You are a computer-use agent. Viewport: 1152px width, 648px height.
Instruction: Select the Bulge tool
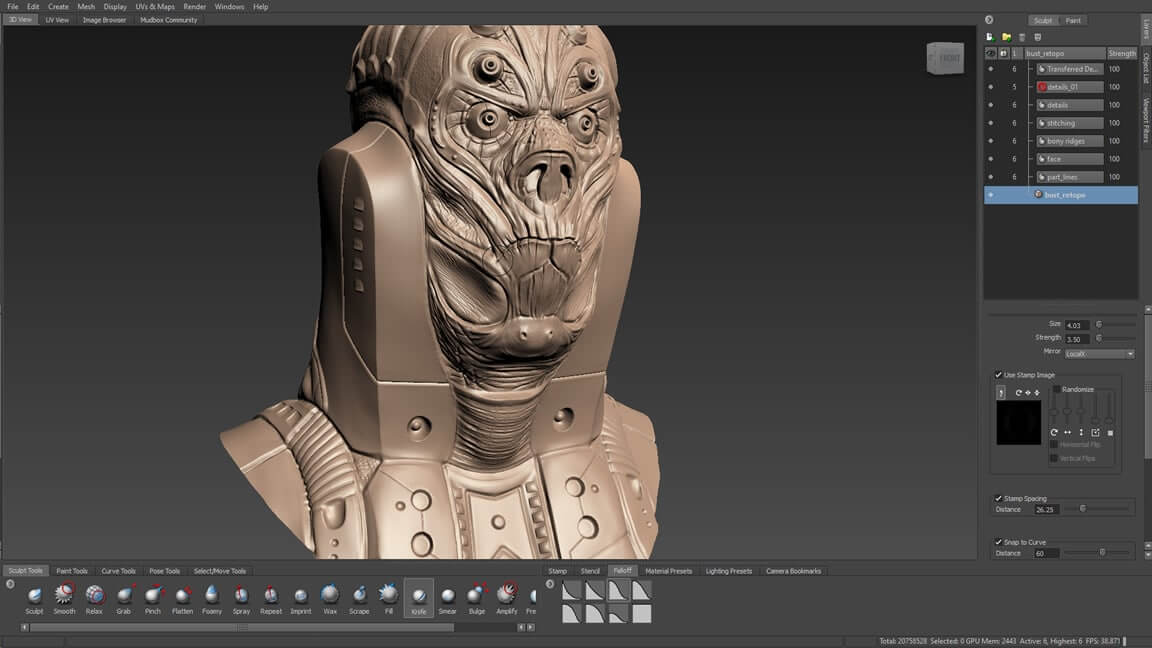tap(476, 596)
